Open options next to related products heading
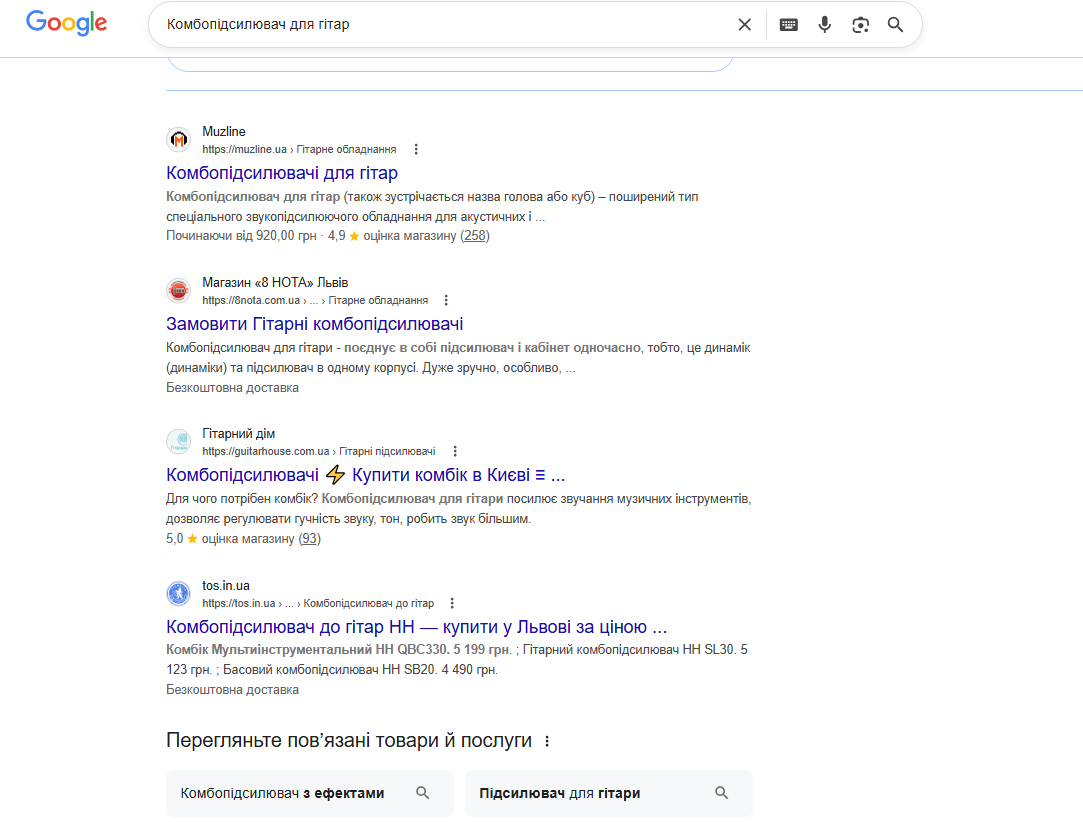Viewport: 1083px width, 822px height. 546,742
